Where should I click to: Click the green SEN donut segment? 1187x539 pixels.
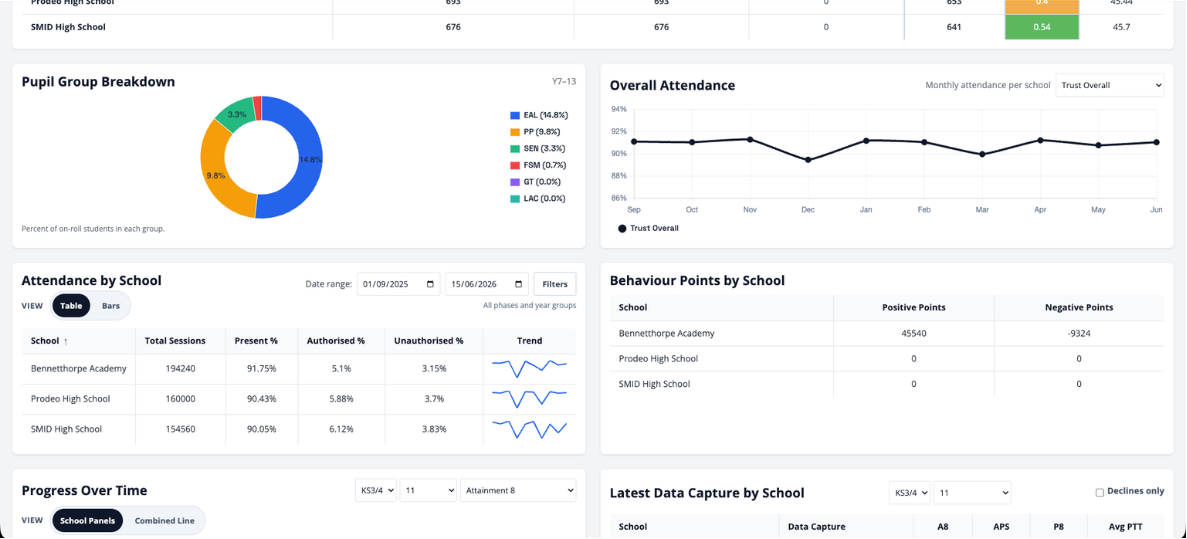coord(235,114)
